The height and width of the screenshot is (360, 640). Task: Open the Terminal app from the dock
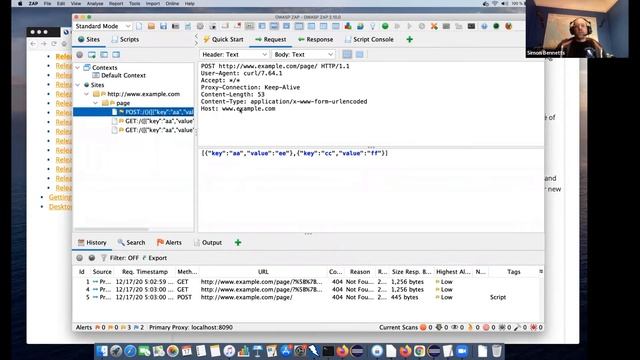point(328,351)
